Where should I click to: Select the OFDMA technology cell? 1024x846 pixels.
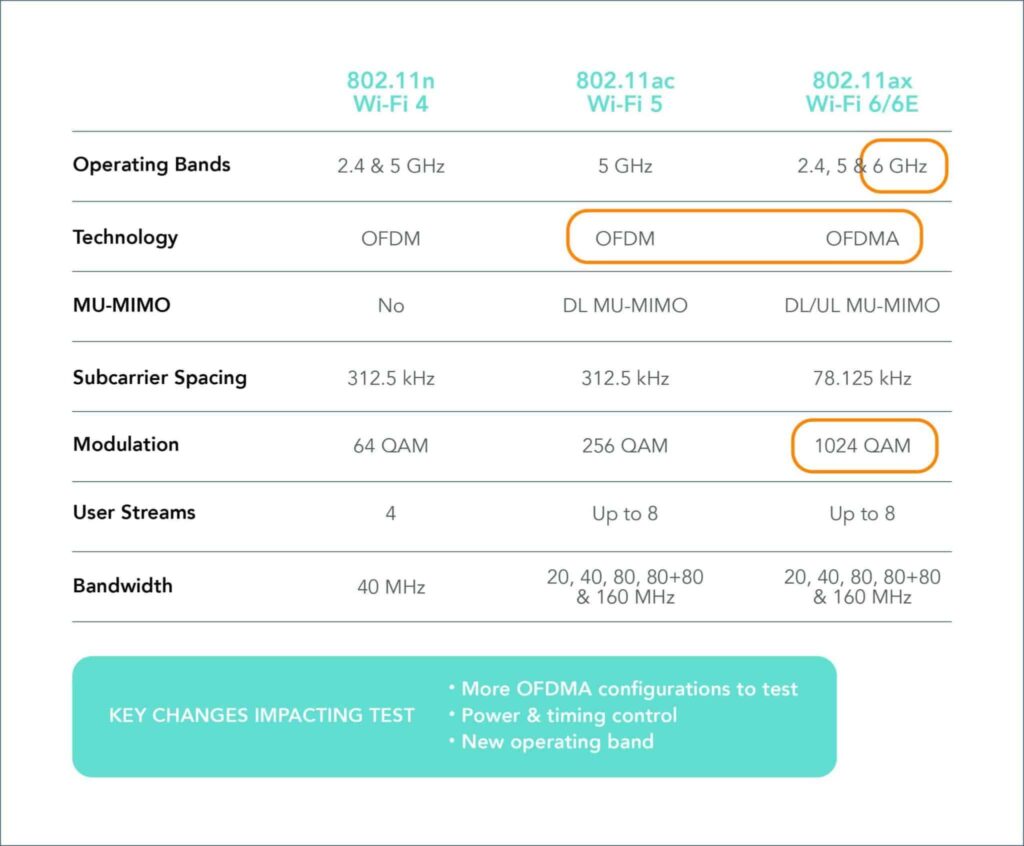pyautogui.click(x=862, y=238)
